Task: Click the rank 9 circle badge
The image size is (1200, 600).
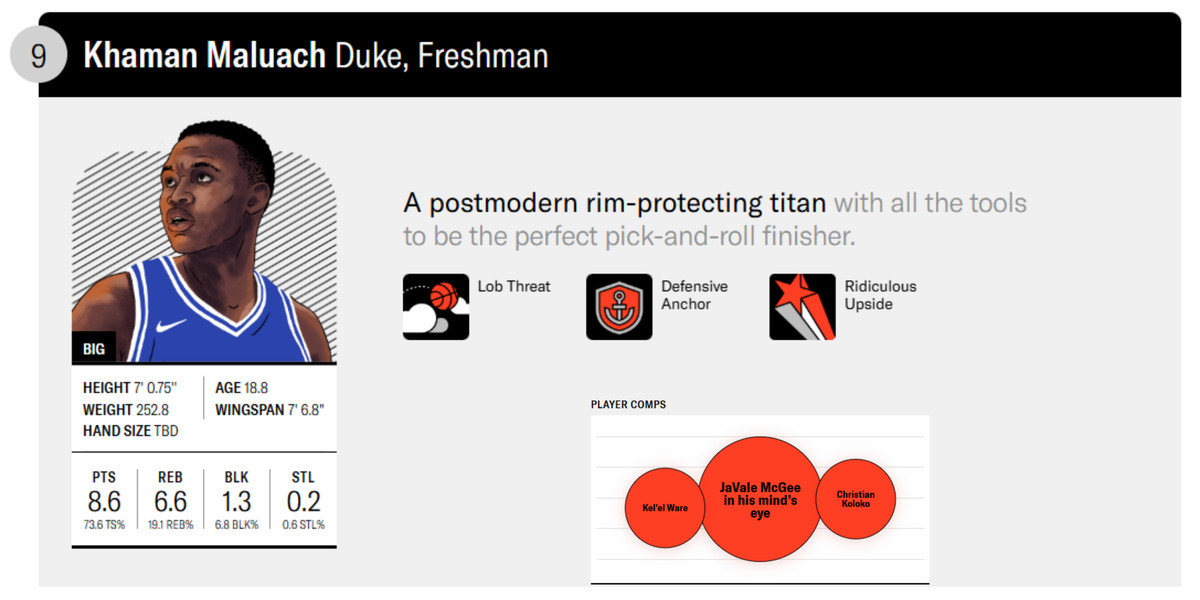Action: click(38, 55)
